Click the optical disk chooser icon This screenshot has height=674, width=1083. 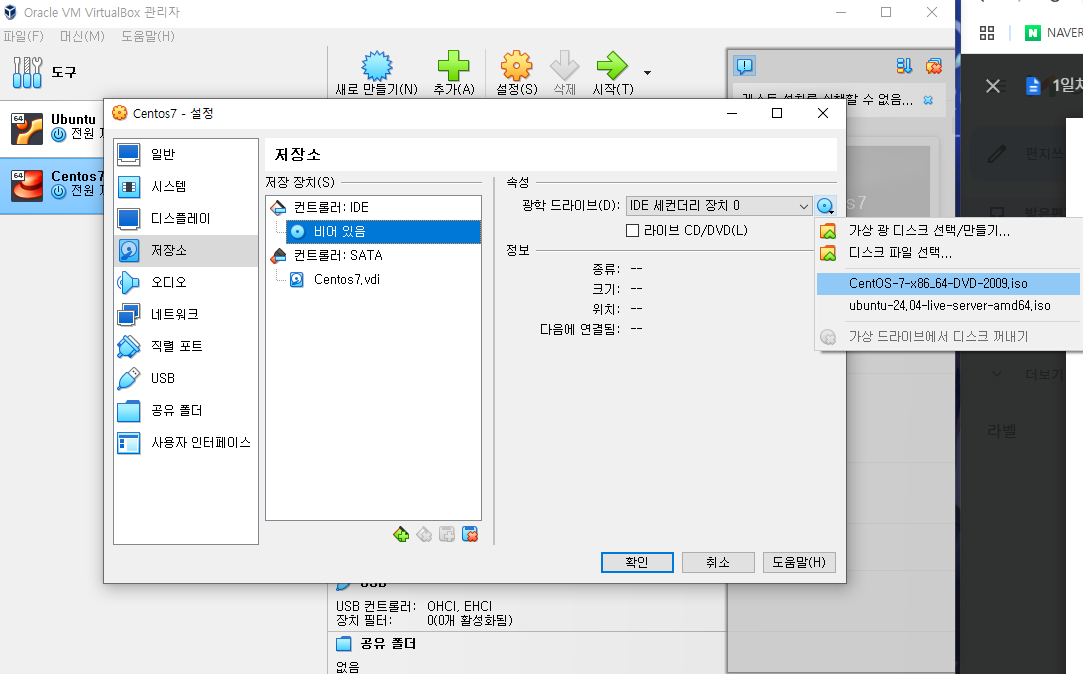825,206
